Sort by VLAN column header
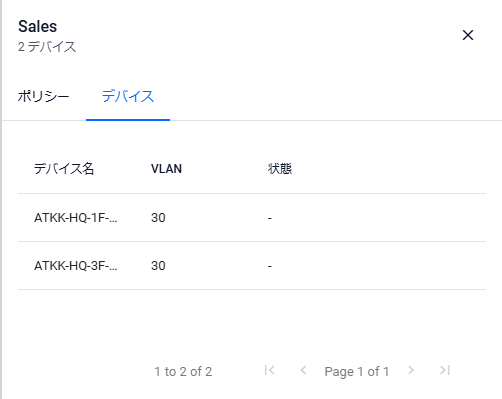Viewport: 502px width, 399px height. click(x=166, y=169)
